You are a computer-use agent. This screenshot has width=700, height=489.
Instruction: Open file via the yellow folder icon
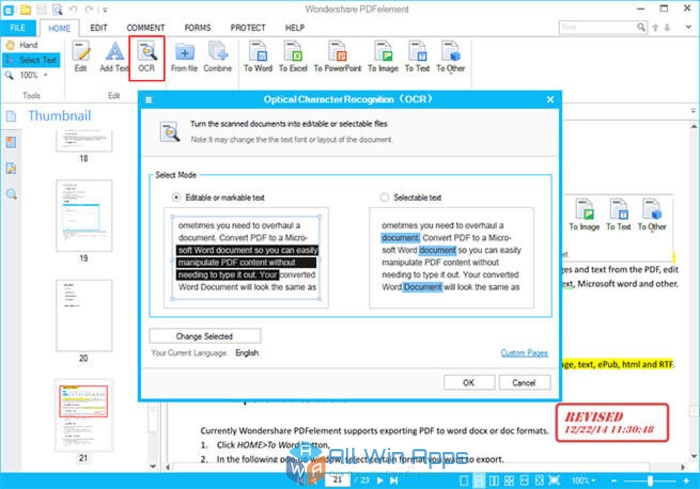pyautogui.click(x=25, y=9)
